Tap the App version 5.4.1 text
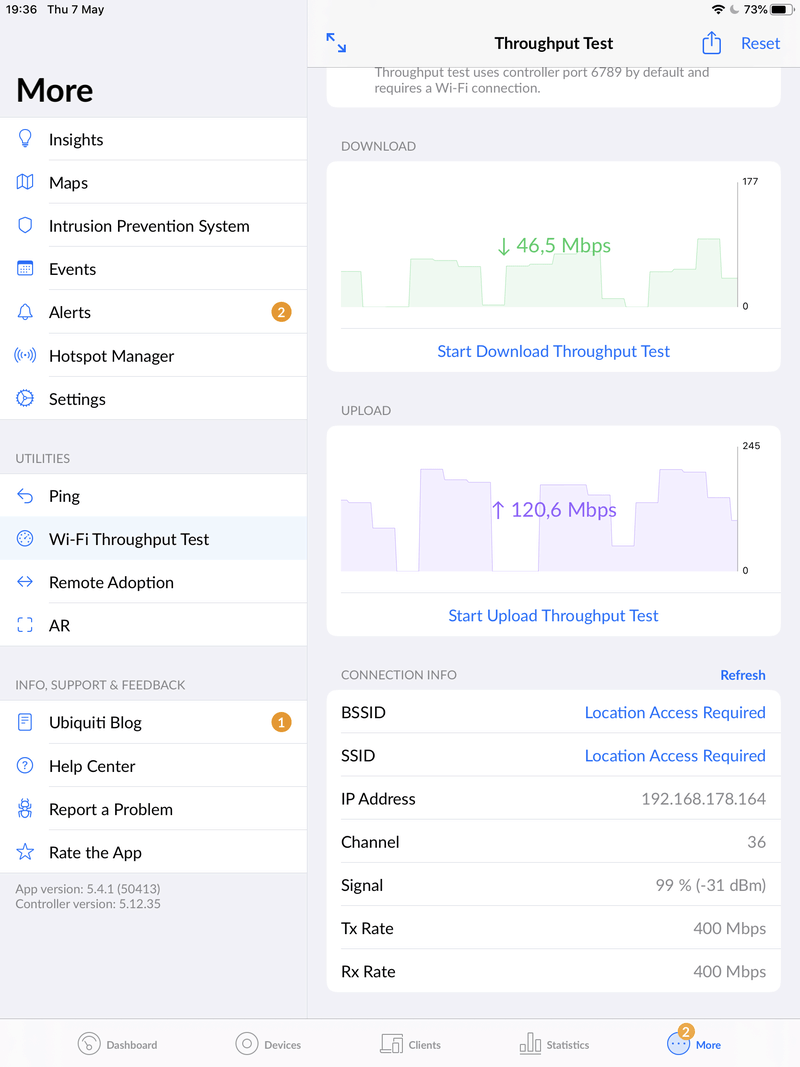 tap(88, 889)
